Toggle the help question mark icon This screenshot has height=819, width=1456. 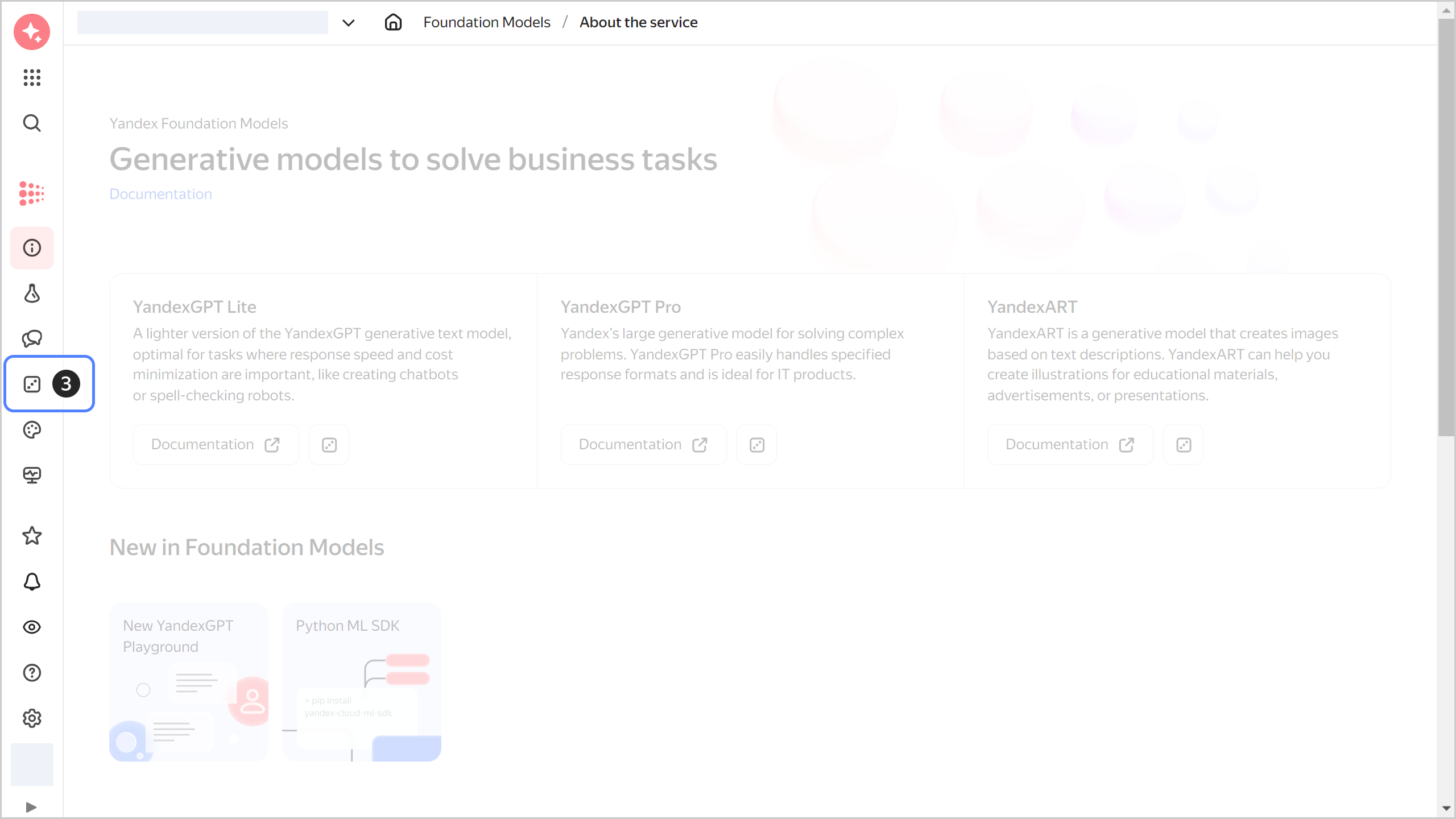click(x=32, y=672)
